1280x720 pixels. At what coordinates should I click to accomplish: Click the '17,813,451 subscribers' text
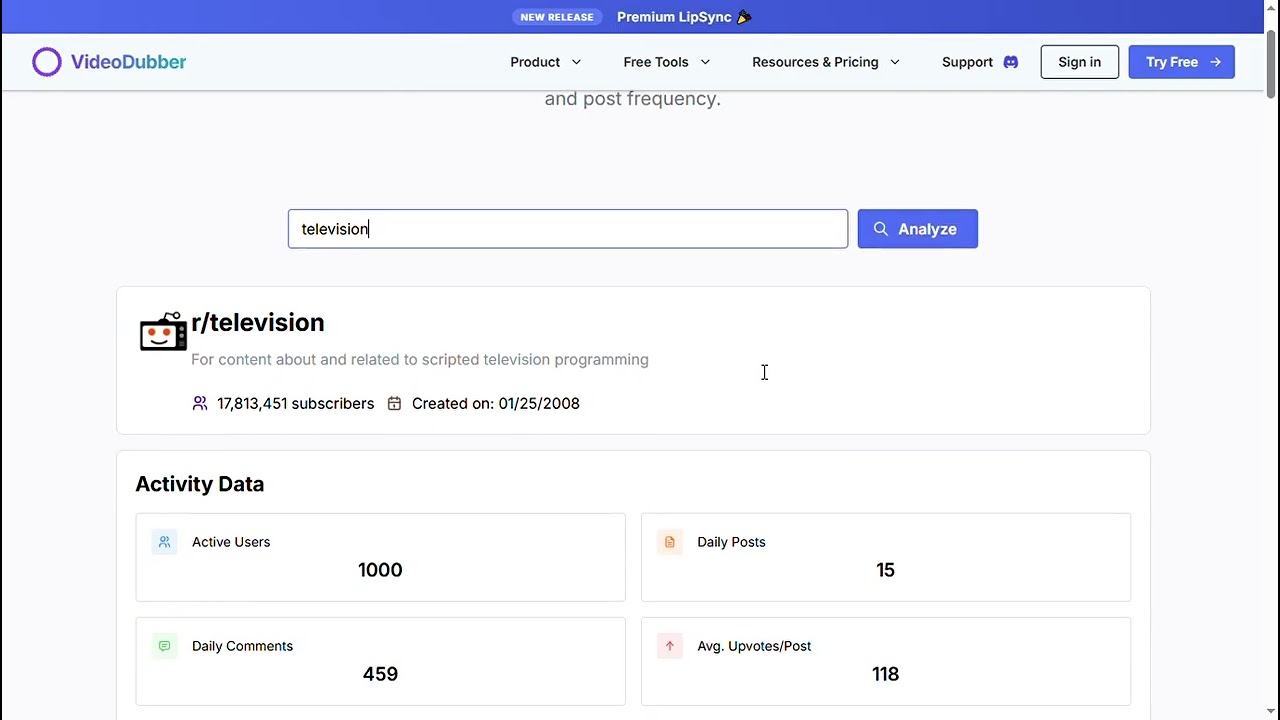click(296, 403)
